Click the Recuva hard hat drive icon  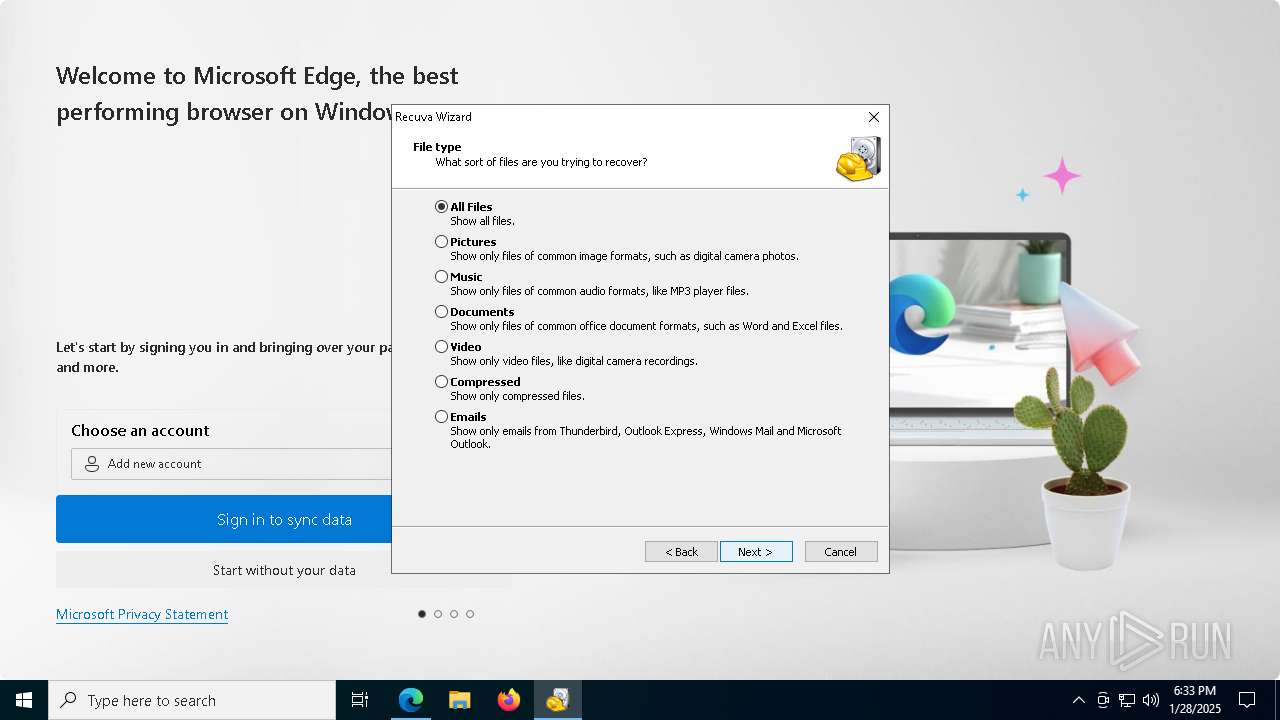pos(858,159)
